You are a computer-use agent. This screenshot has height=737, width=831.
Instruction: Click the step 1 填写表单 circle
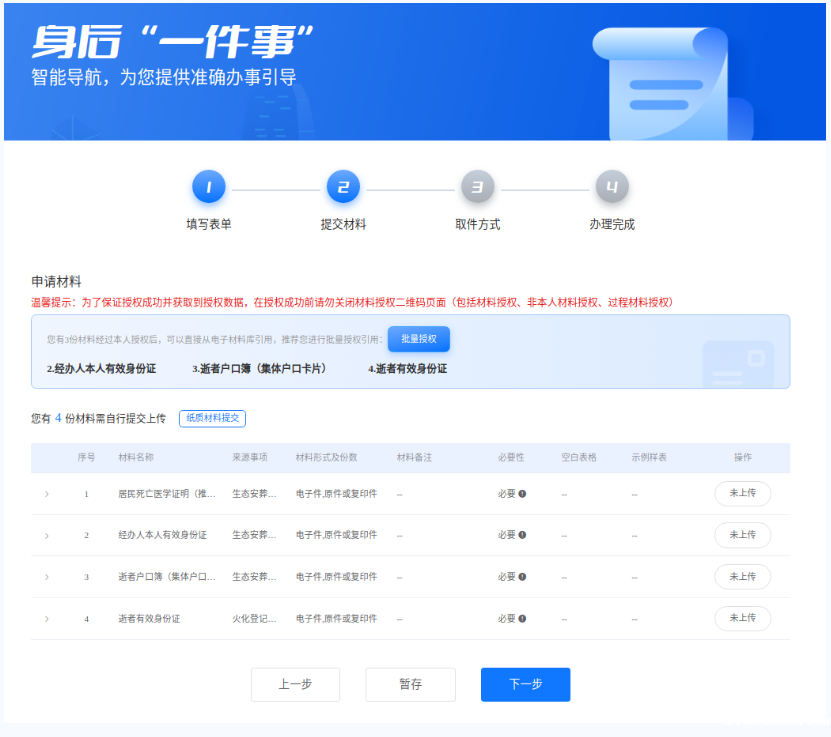point(208,187)
